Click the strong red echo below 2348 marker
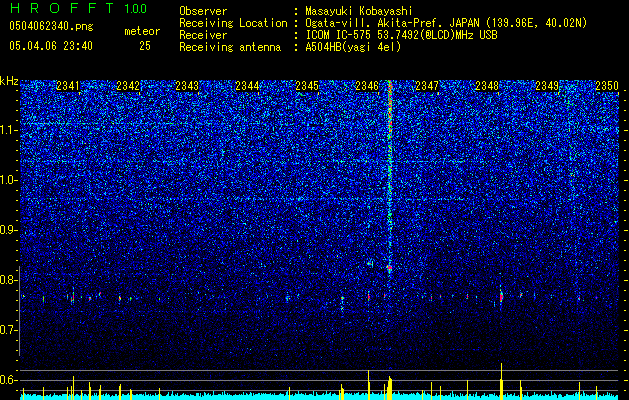 pyautogui.click(x=501, y=296)
